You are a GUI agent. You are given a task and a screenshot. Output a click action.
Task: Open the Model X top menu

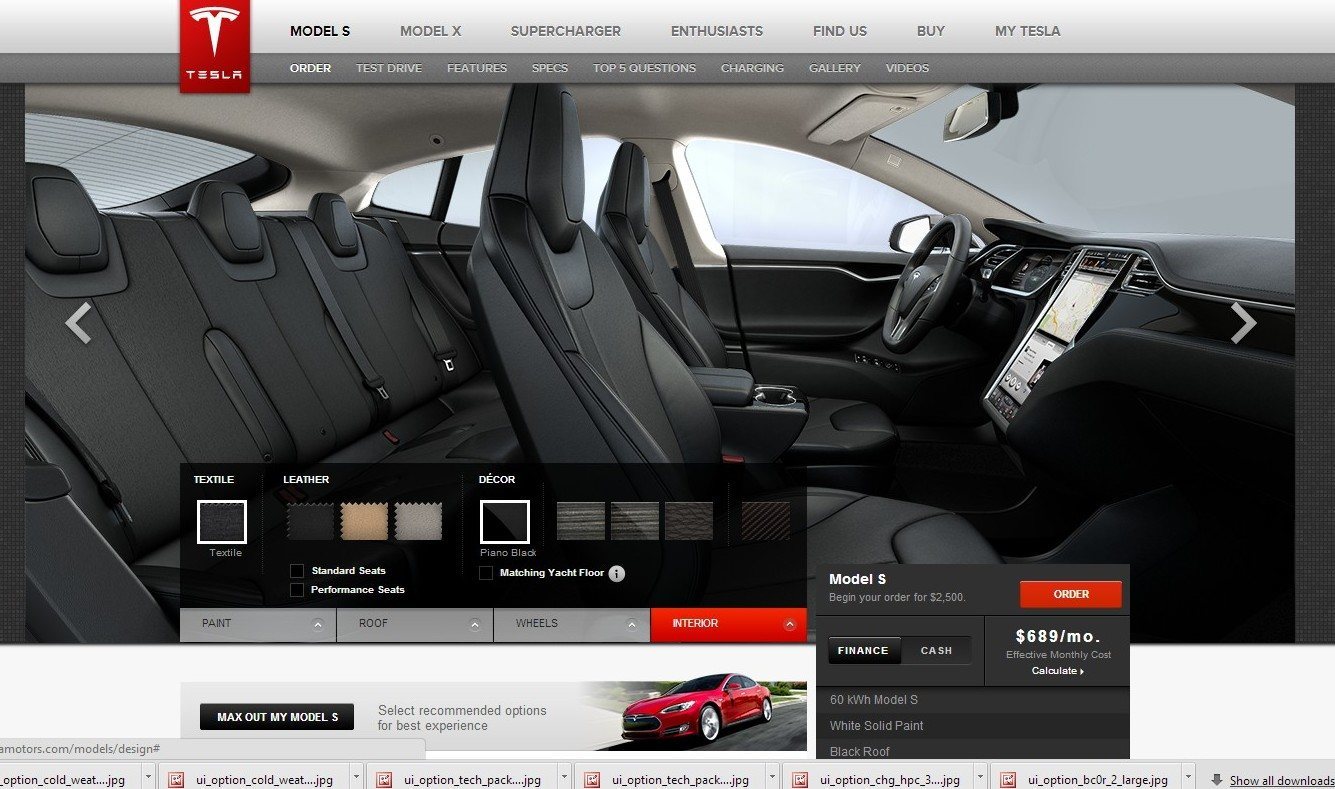point(431,31)
